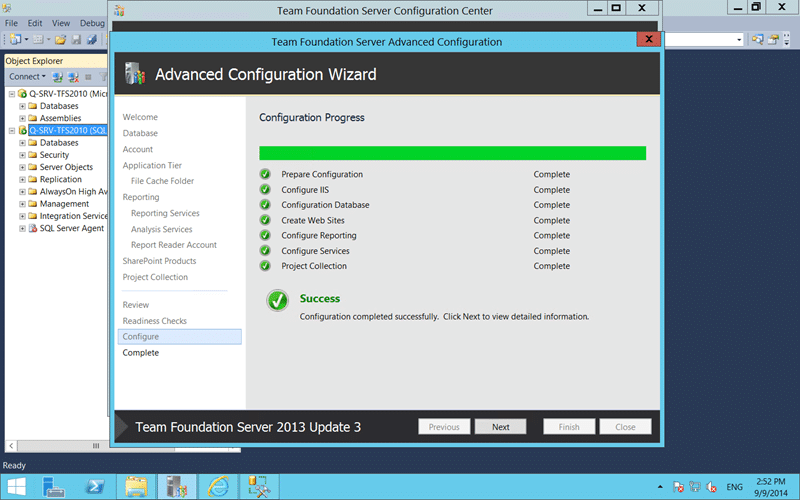Expand the Assemblies folder node
800x500 pixels.
click(x=22, y=118)
